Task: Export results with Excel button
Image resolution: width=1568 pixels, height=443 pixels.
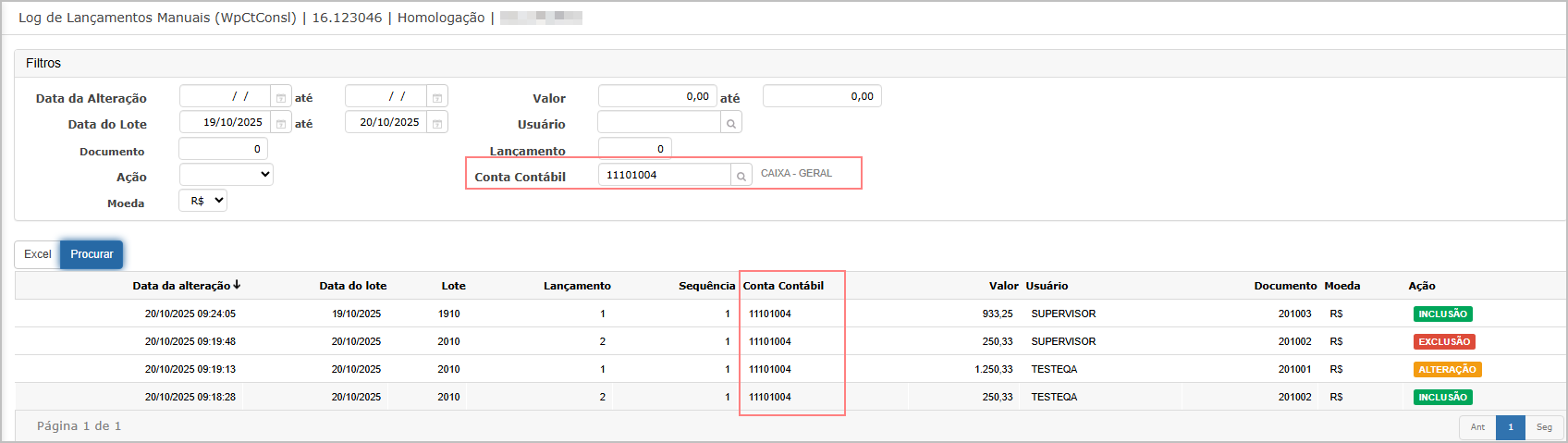Action: pyautogui.click(x=38, y=254)
